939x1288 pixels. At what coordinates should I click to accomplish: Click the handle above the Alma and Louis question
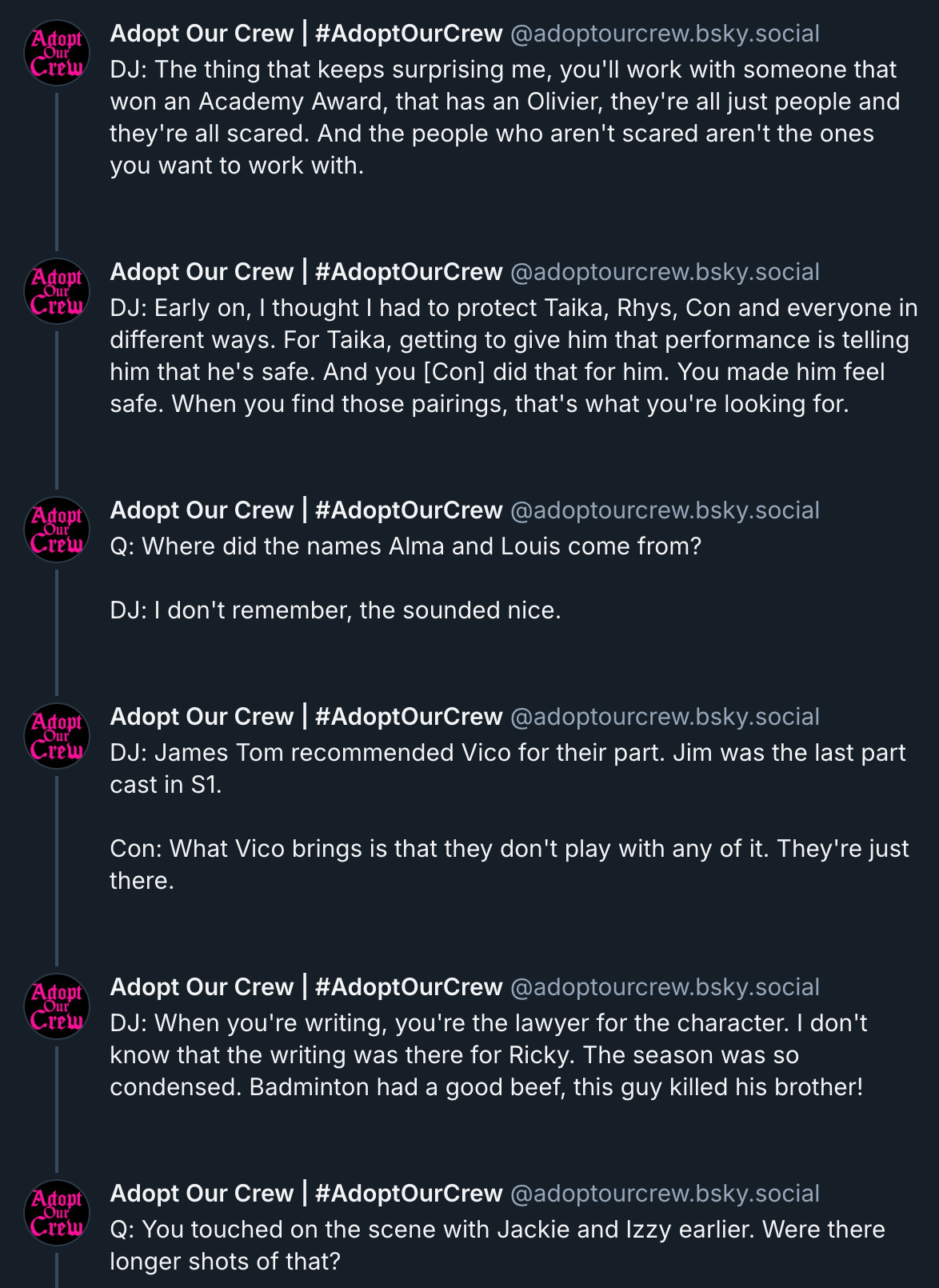665,510
